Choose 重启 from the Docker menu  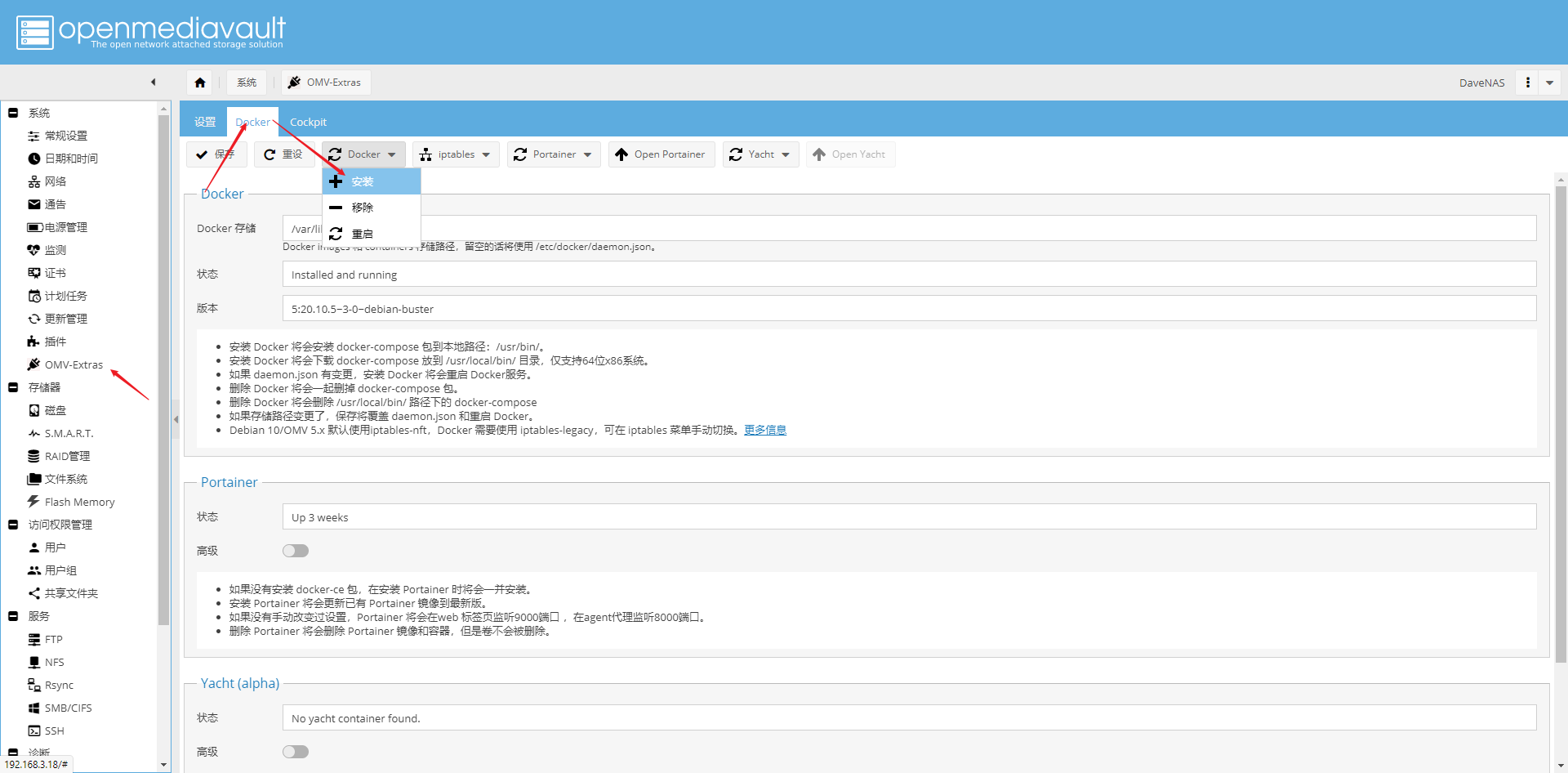pos(372,234)
